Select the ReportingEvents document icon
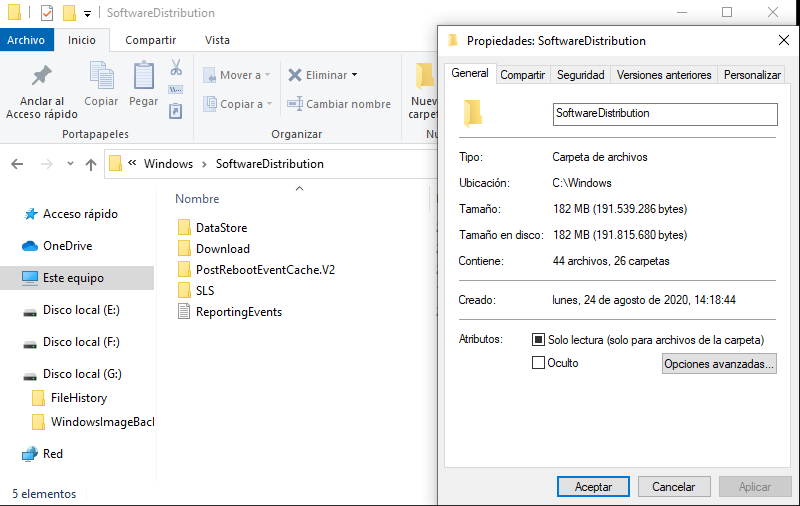800x506 pixels. (x=184, y=311)
